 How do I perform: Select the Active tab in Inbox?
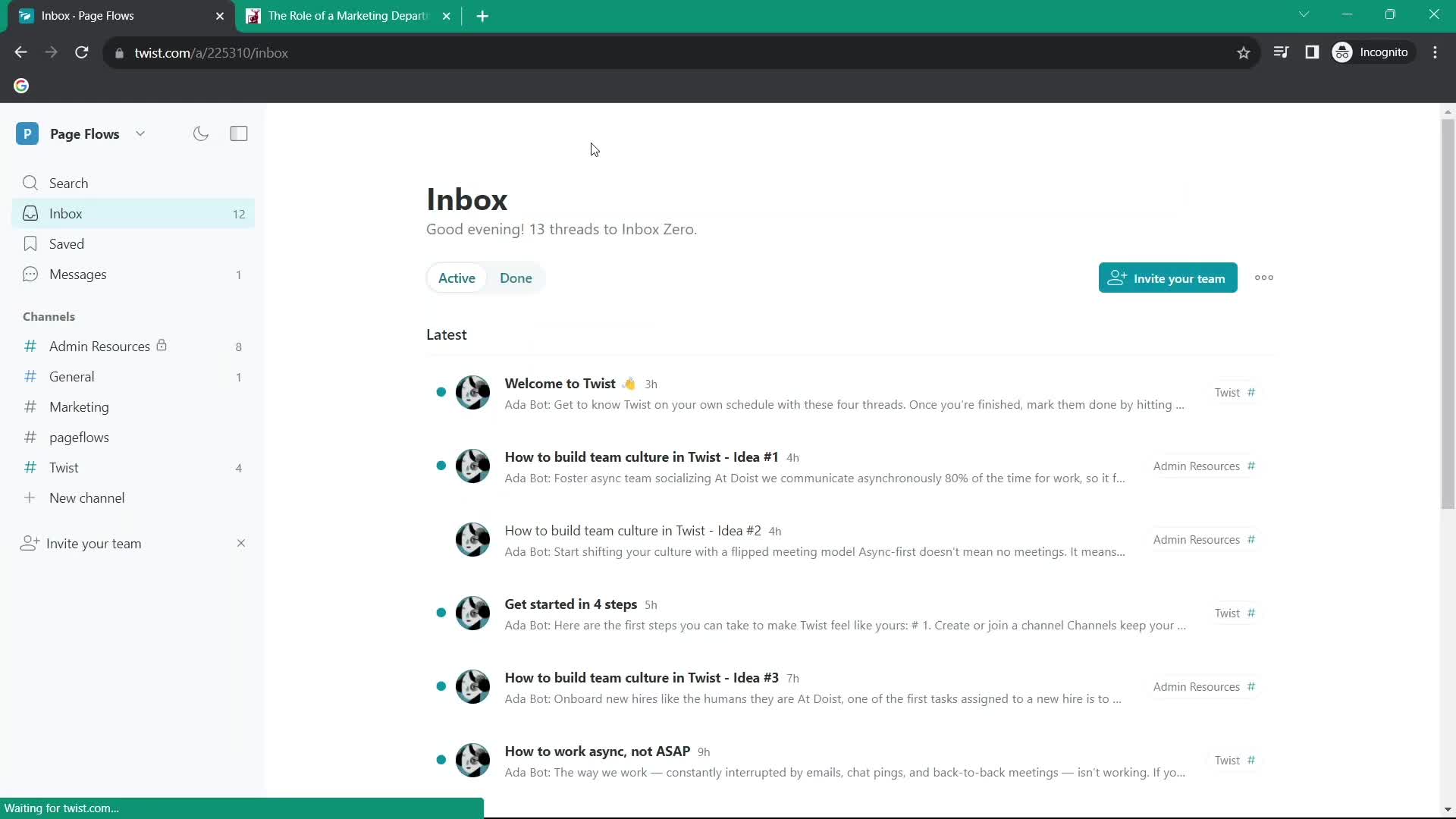click(456, 277)
